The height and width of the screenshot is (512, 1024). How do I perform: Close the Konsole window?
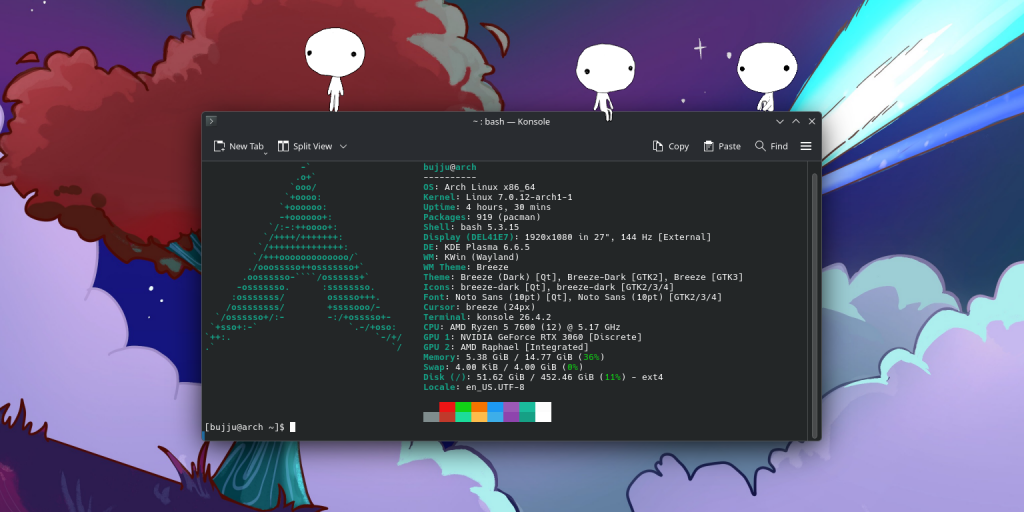(x=812, y=121)
